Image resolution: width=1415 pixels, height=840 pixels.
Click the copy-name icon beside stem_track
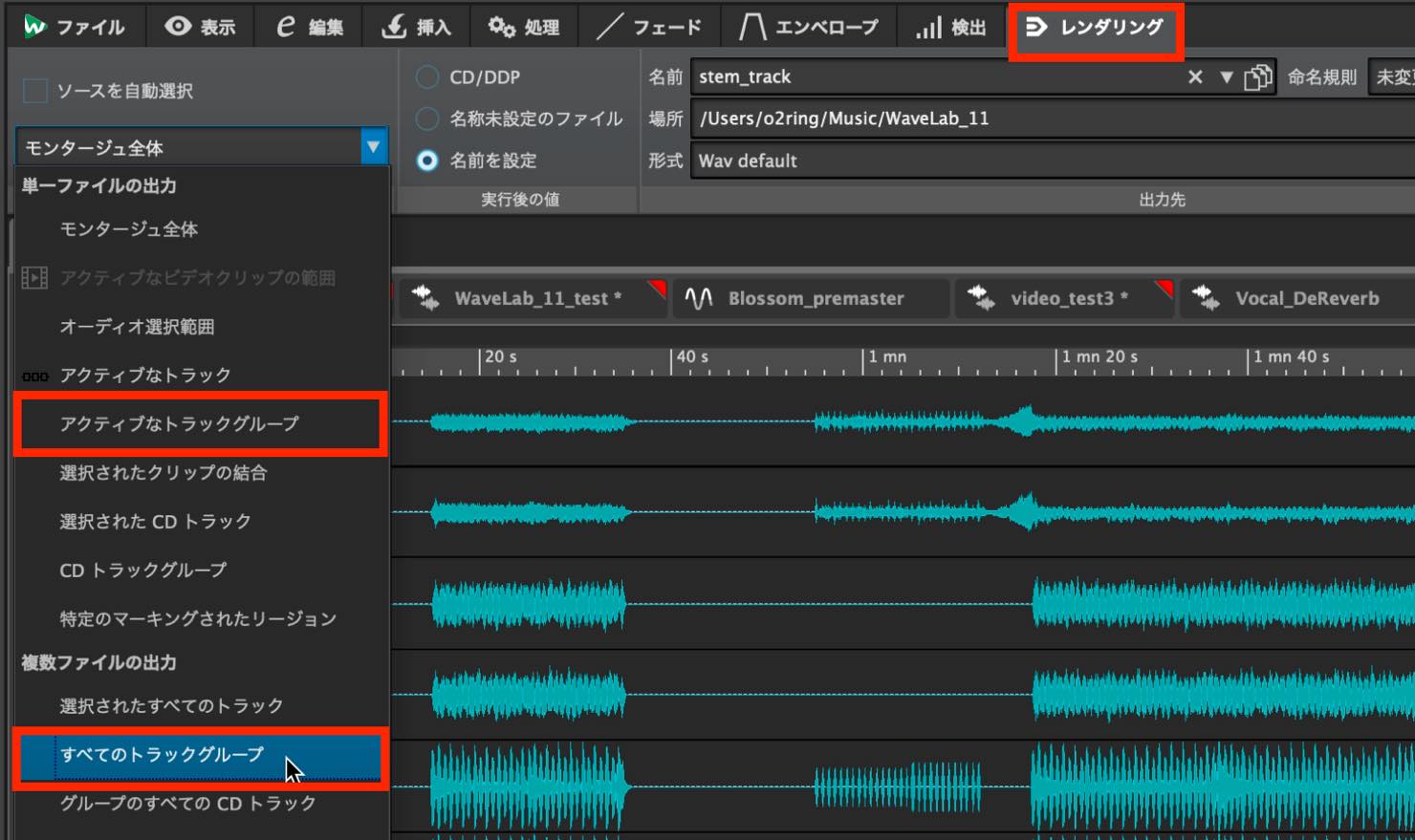pos(1258,77)
